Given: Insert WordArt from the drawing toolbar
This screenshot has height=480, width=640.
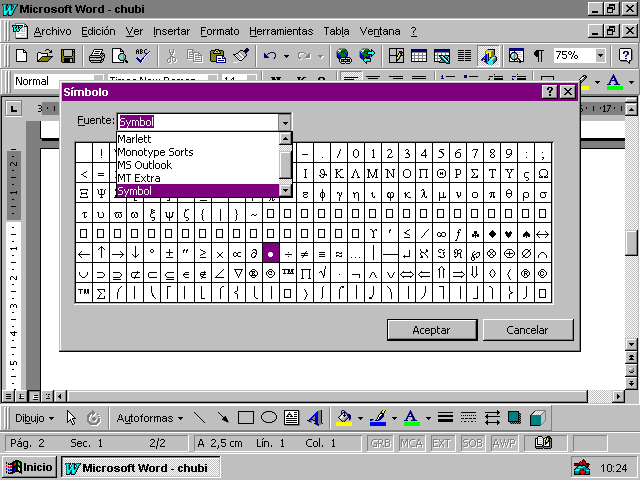Looking at the screenshot, I should coord(315,418).
